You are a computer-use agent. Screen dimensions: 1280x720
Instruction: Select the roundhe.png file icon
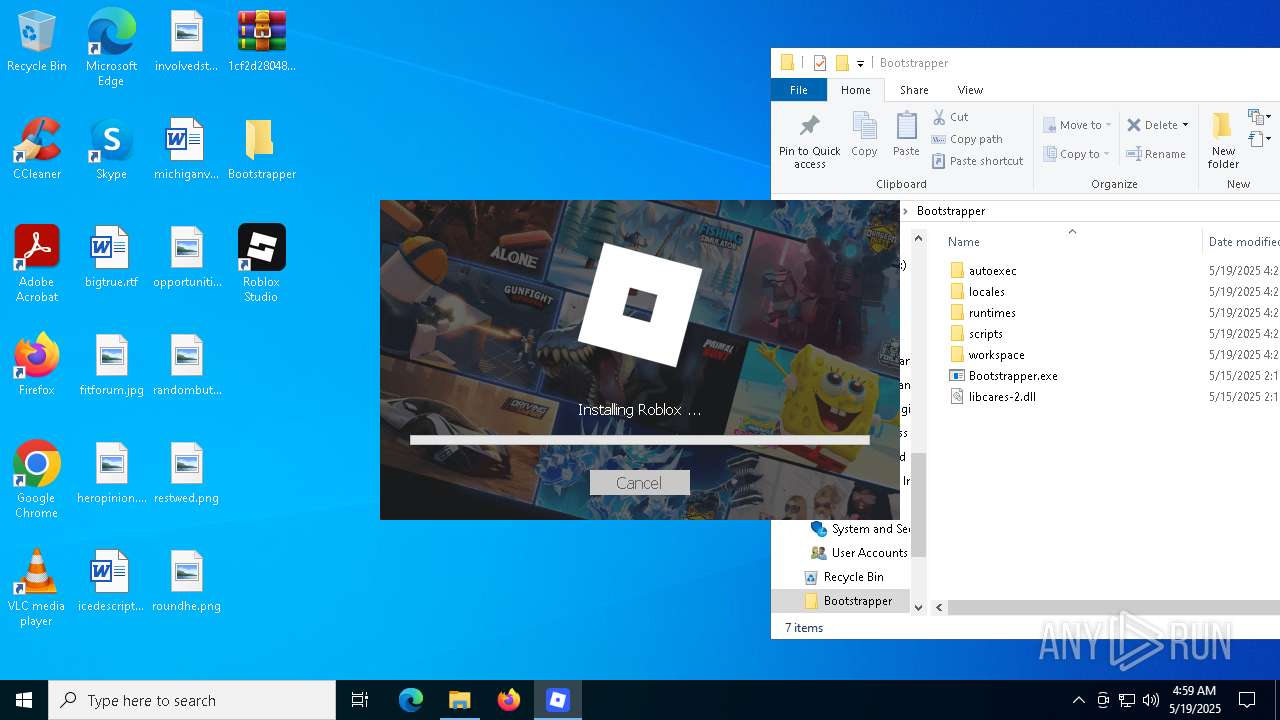click(186, 581)
